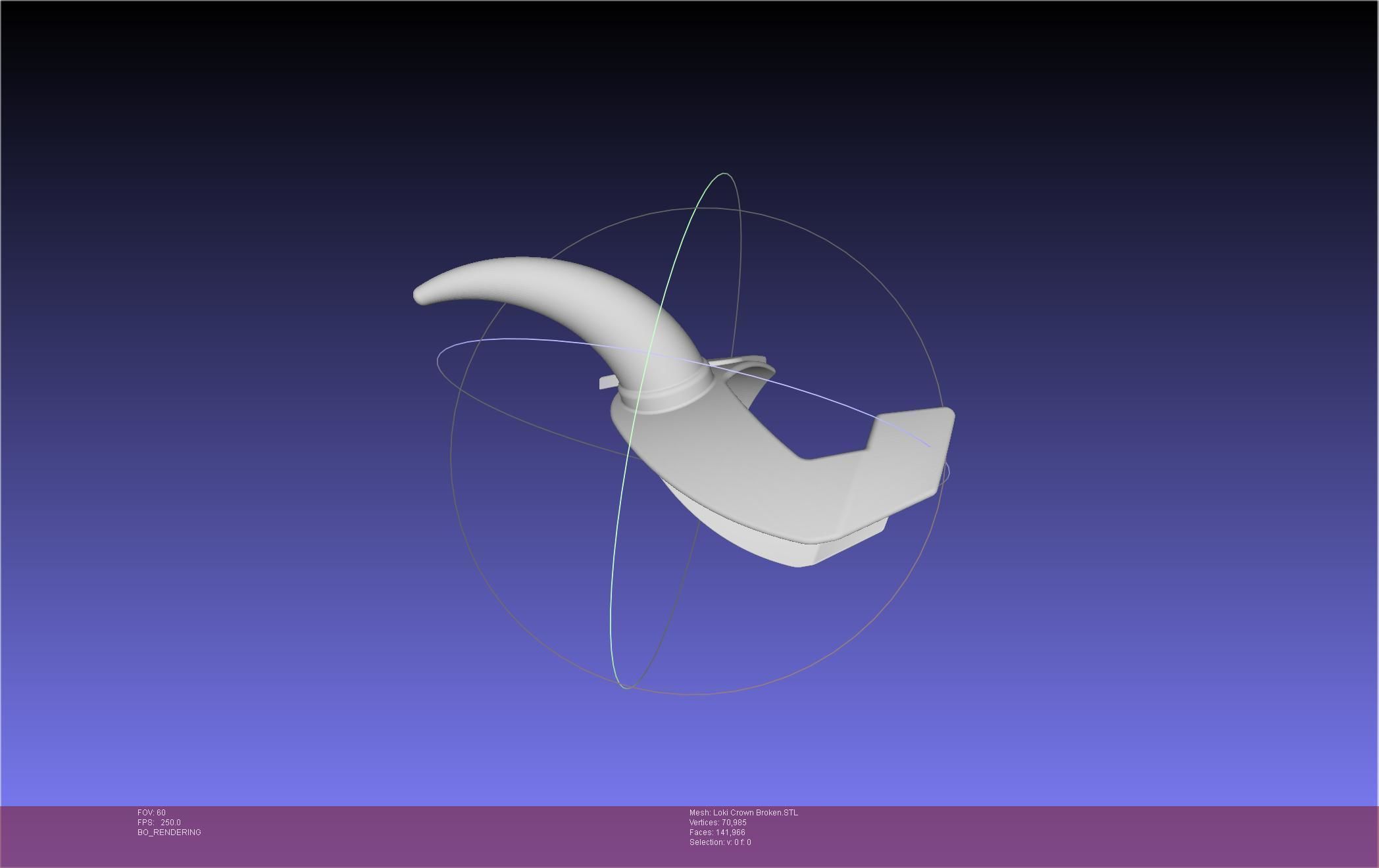Click the 'FOV: 60' status text
The width and height of the screenshot is (1379, 868).
(151, 813)
